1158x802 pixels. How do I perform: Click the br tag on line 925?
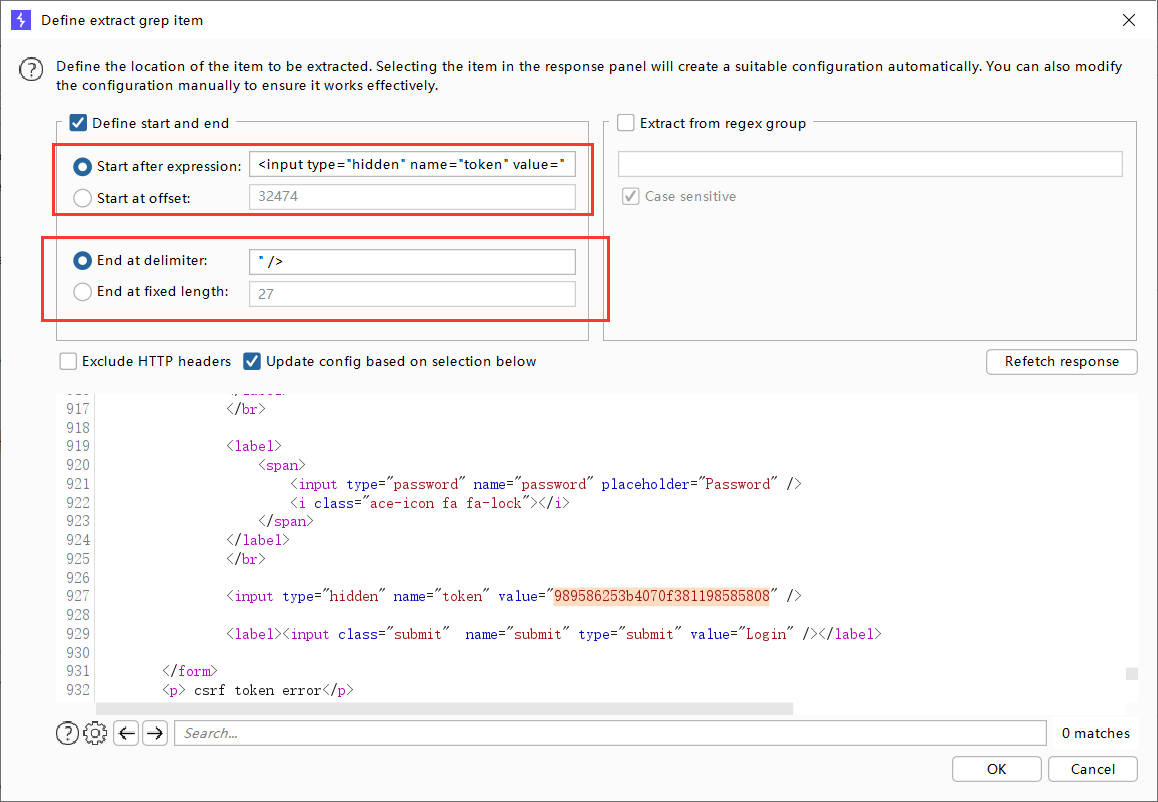(x=246, y=559)
